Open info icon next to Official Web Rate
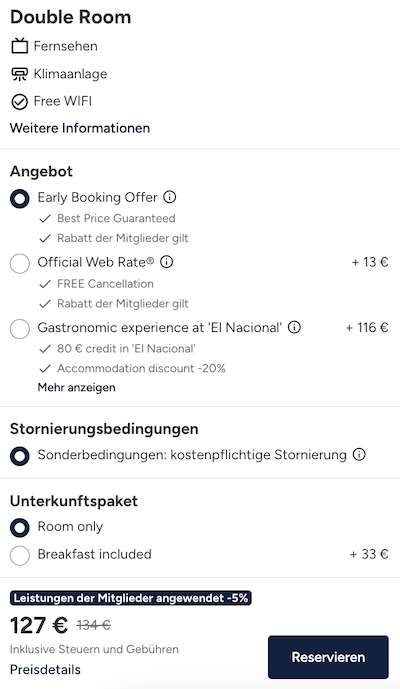Viewport: 400px width, 689px height. [166, 262]
